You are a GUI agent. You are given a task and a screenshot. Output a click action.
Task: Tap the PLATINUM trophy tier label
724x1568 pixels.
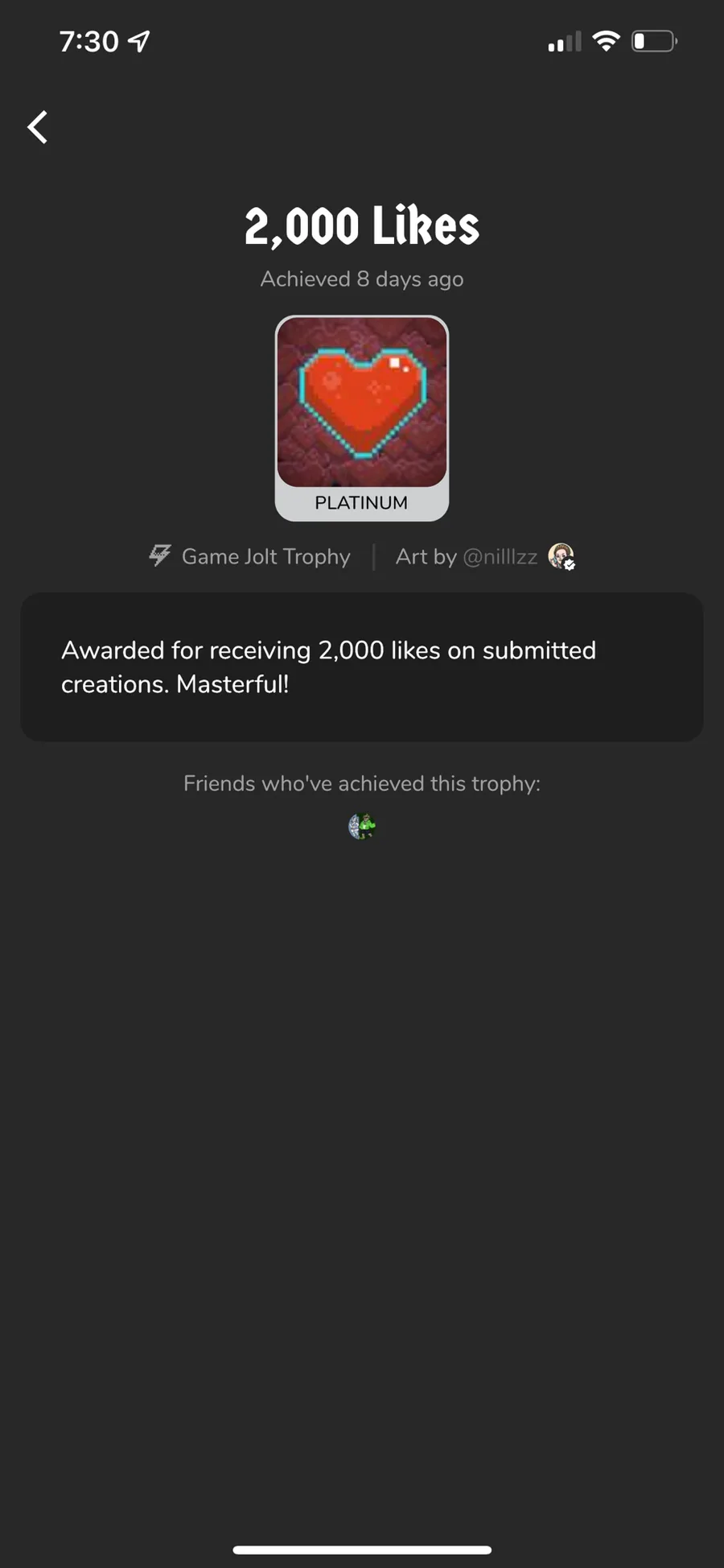pyautogui.click(x=361, y=503)
